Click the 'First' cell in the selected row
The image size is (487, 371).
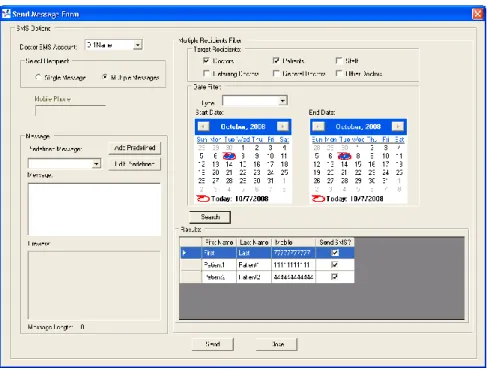tap(219, 253)
